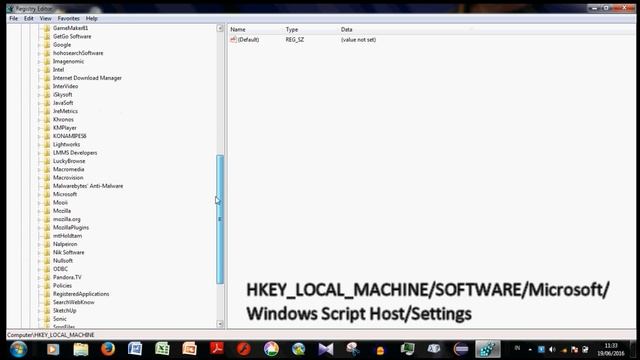Open Adobe Reader from taskbar
The width and height of the screenshot is (640, 360).
217,349
